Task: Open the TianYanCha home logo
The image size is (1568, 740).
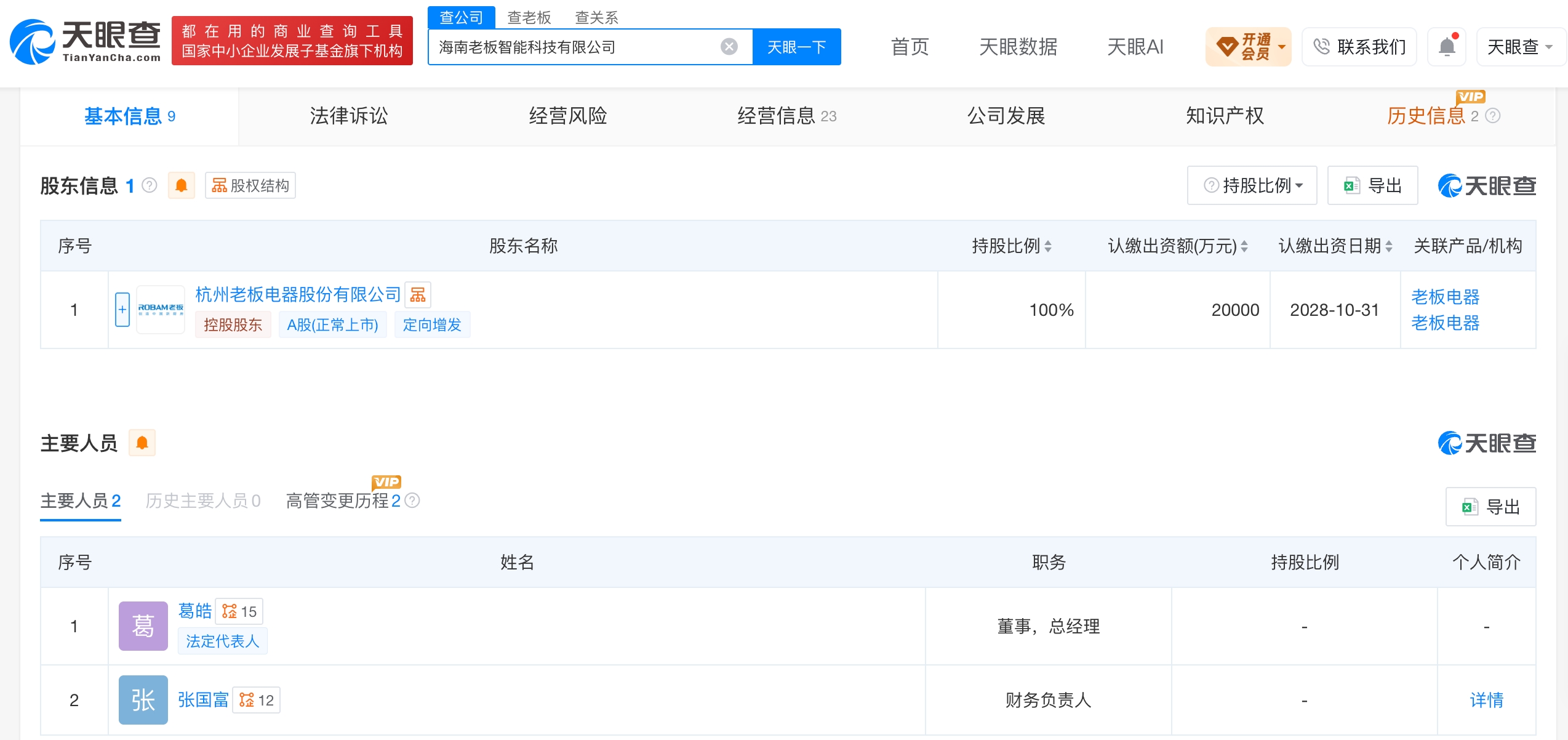Action: (85, 41)
